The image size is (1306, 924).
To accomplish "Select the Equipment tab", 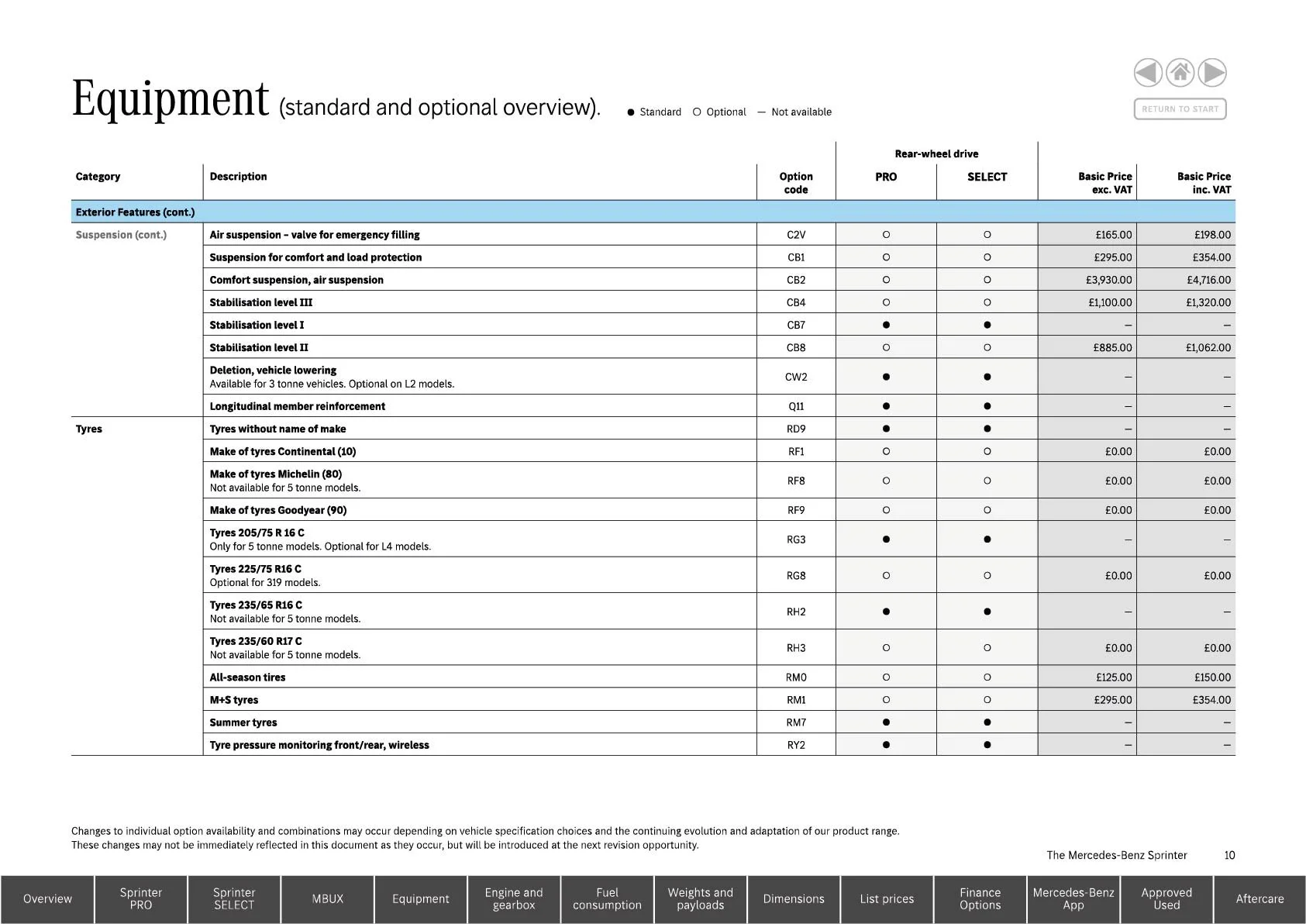I will (421, 899).
